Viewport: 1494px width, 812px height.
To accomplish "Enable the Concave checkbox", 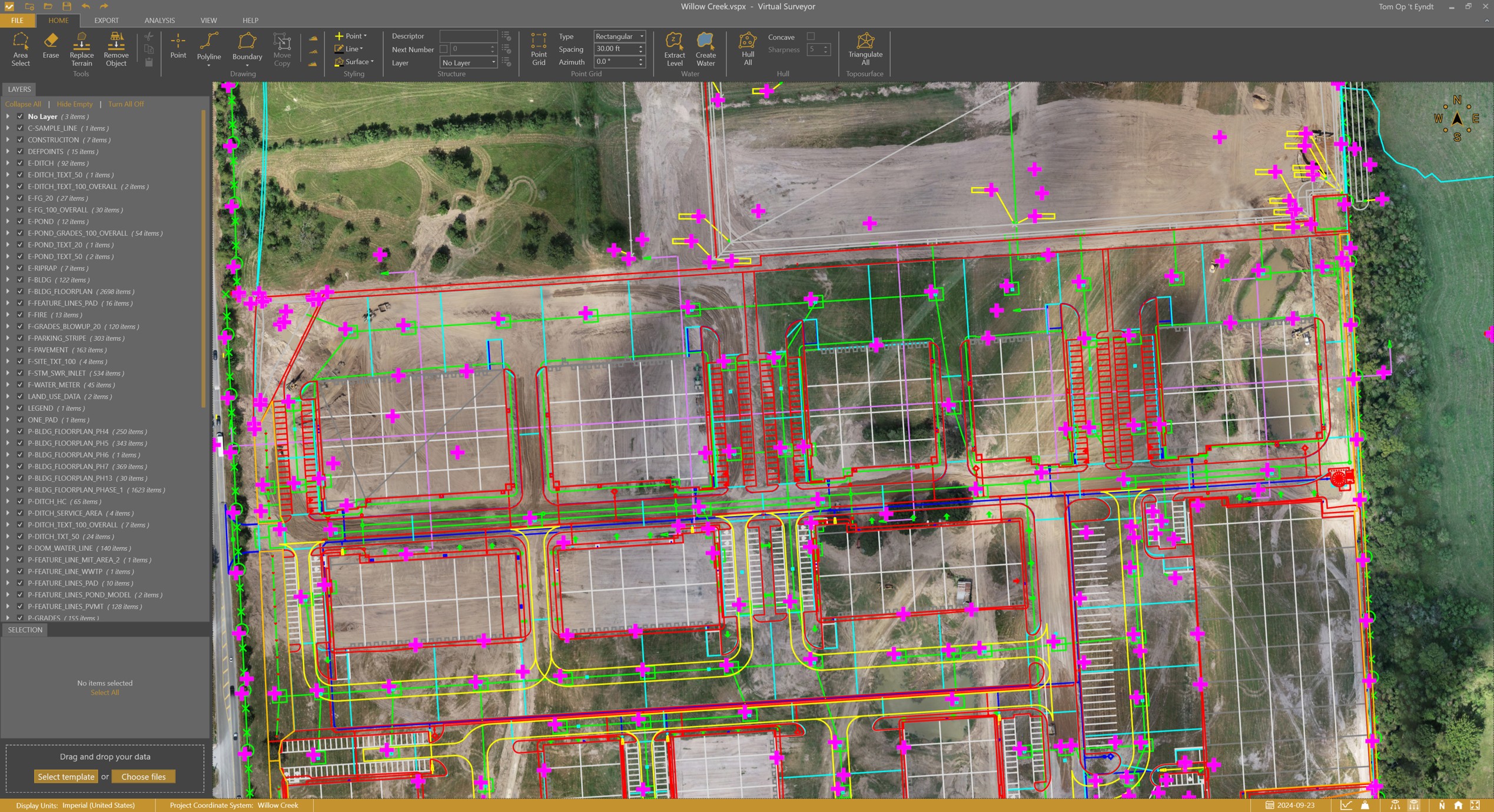I will pos(811,36).
